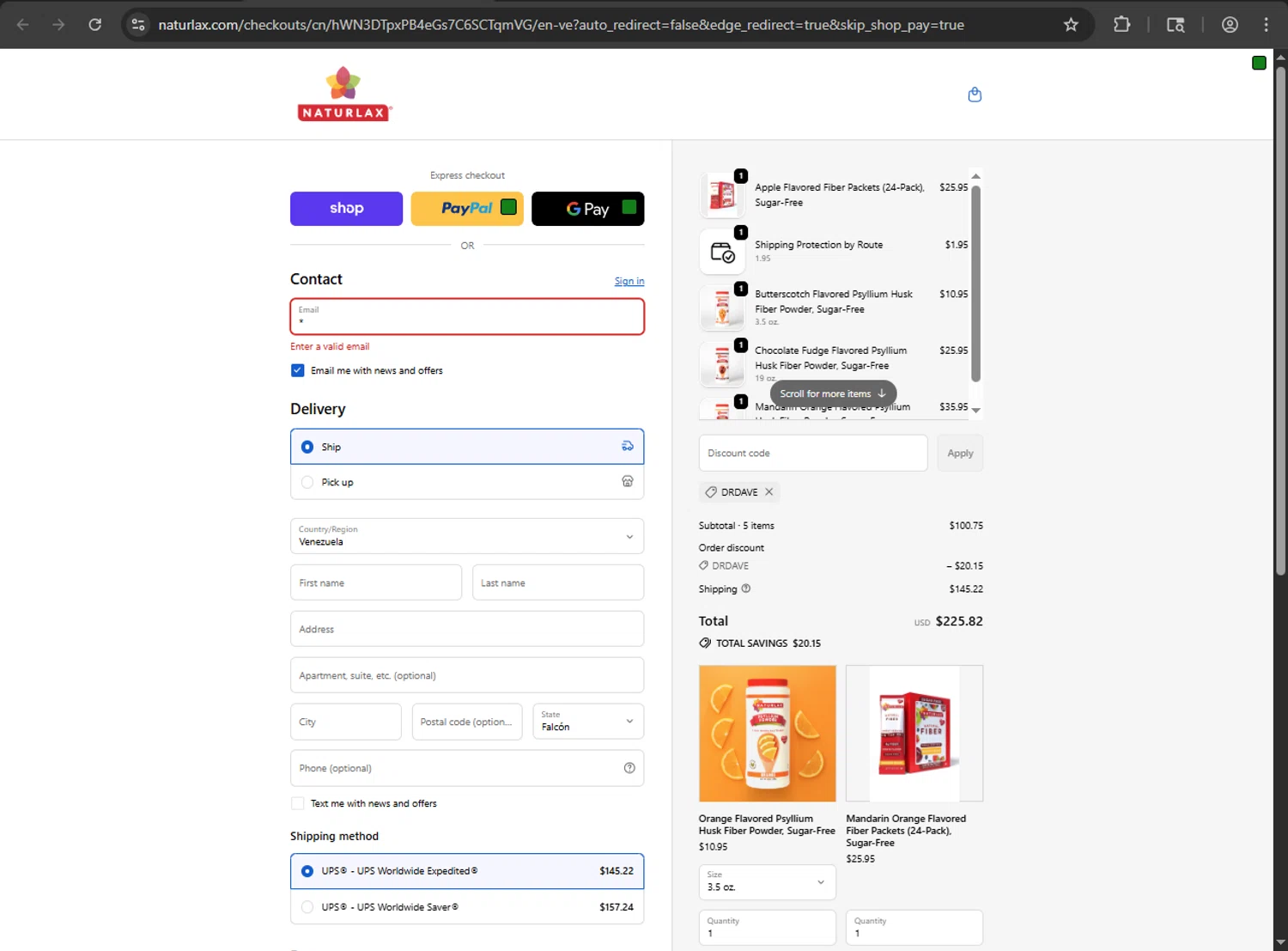The height and width of the screenshot is (951, 1288).
Task: Choose UPS Worldwide Expedited shipping
Action: click(467, 871)
